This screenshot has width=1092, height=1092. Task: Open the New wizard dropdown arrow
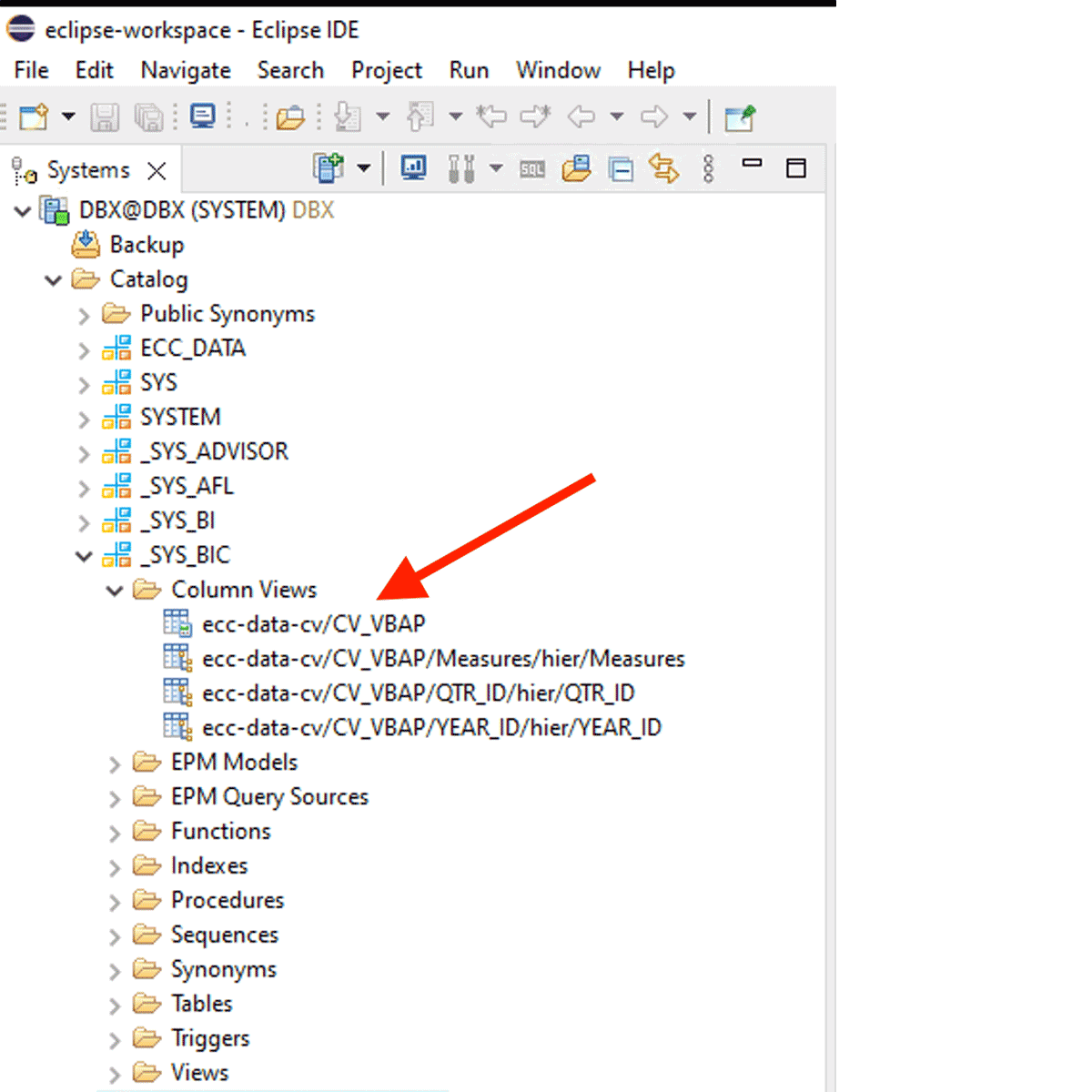(68, 116)
